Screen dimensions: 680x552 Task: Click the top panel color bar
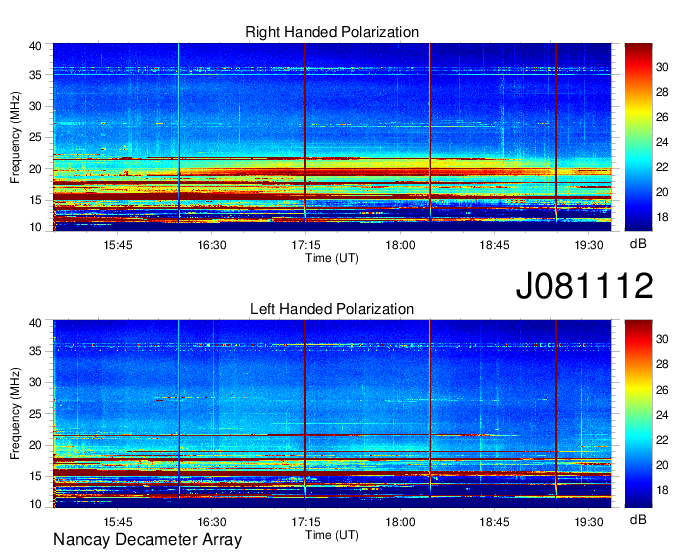[x=638, y=137]
